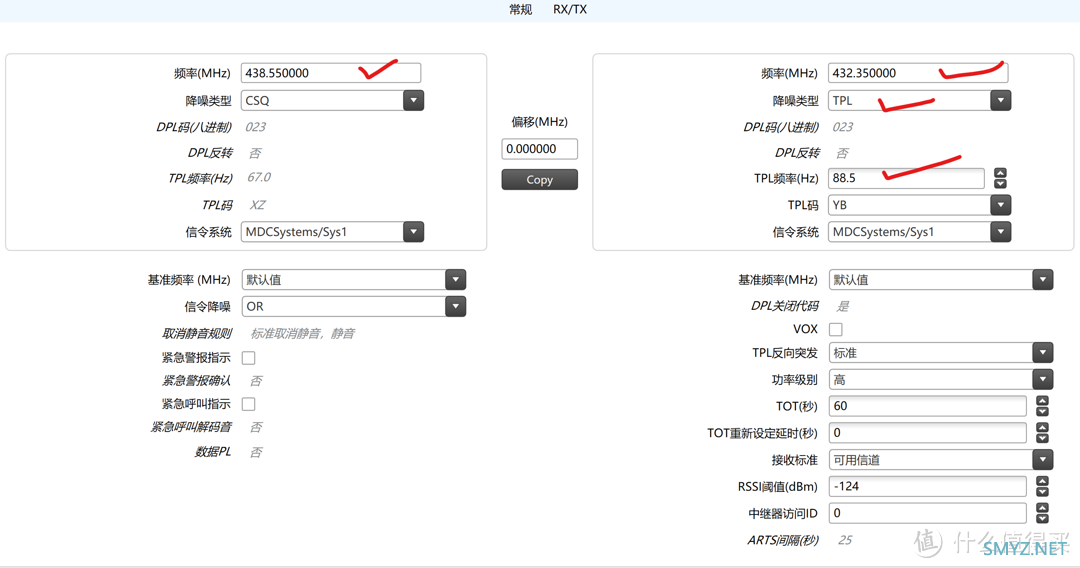Click the DPL关闭代码 value 是
Viewport: 1080px width, 568px height.
[842, 306]
